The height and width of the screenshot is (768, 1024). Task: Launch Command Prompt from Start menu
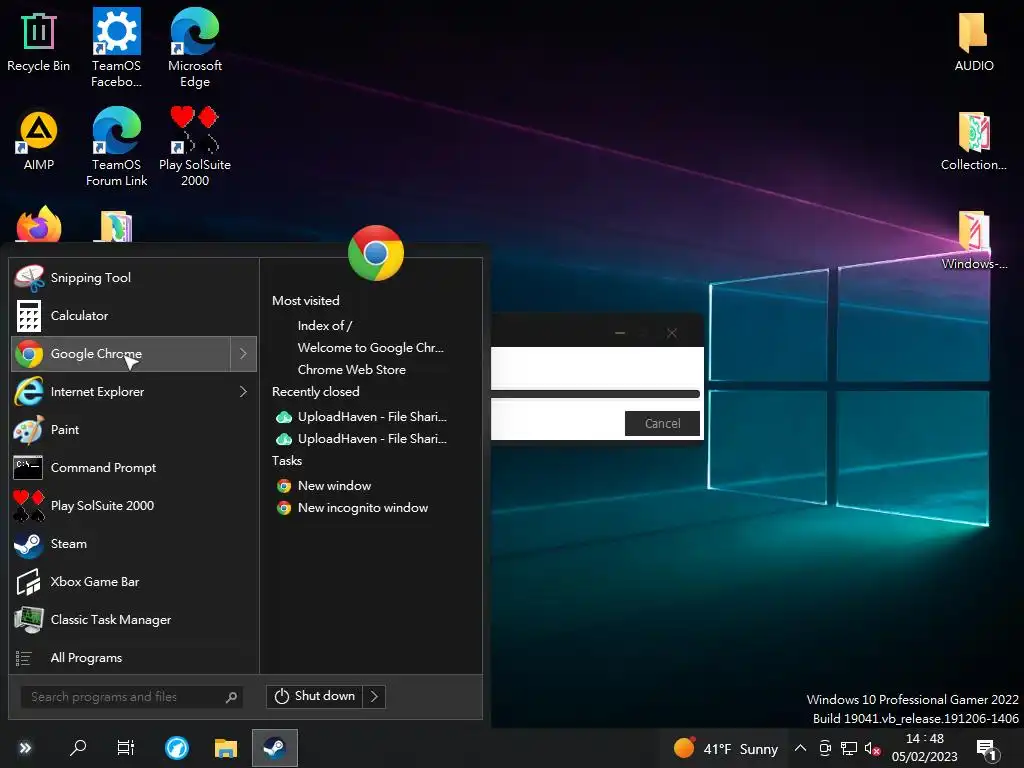click(134, 468)
